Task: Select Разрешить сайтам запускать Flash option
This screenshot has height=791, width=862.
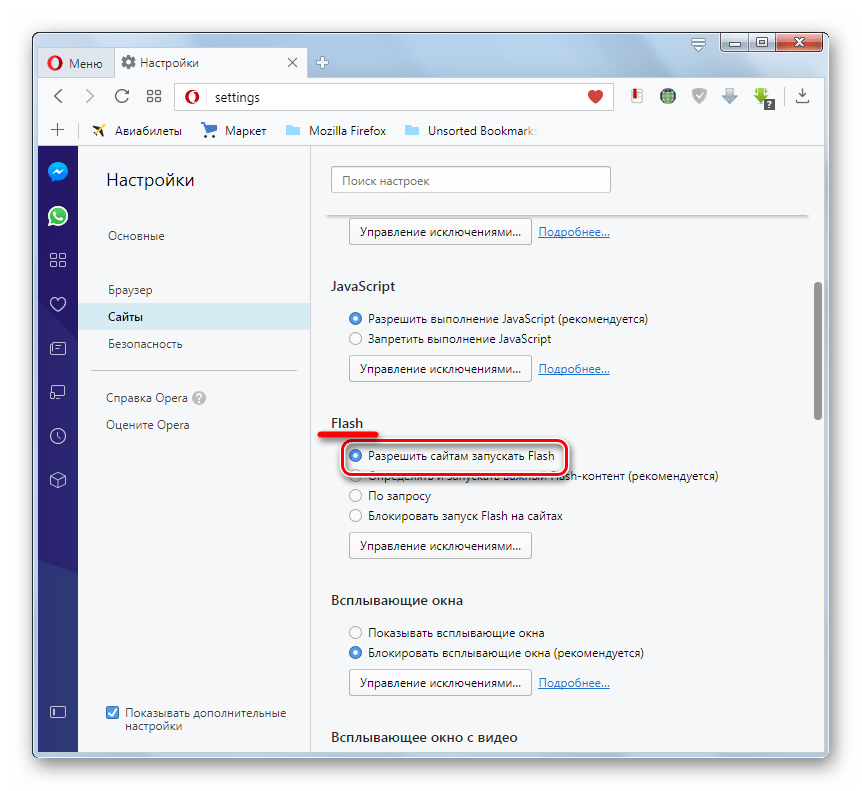Action: click(x=356, y=455)
